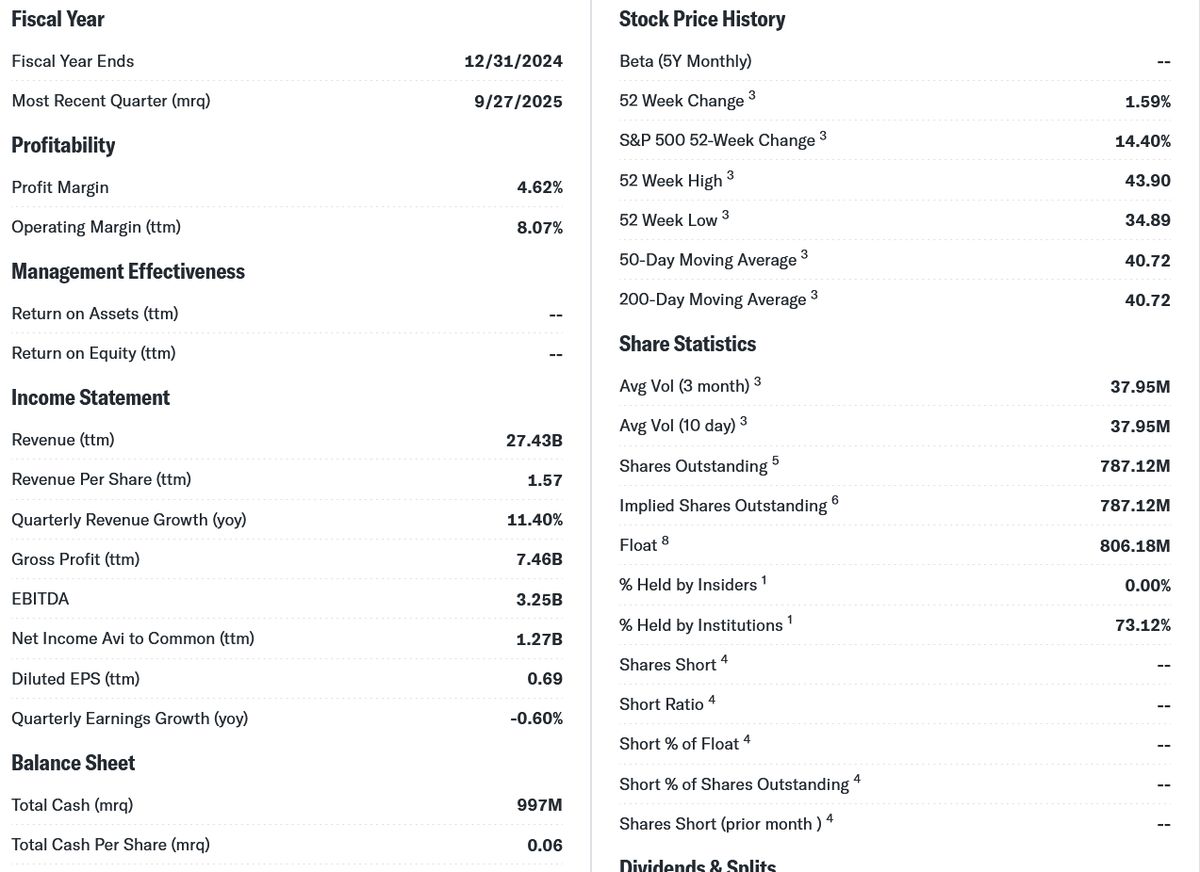The image size is (1200, 872).
Task: Click the 9/27/2025 most recent quarter date
Action: click(x=518, y=101)
